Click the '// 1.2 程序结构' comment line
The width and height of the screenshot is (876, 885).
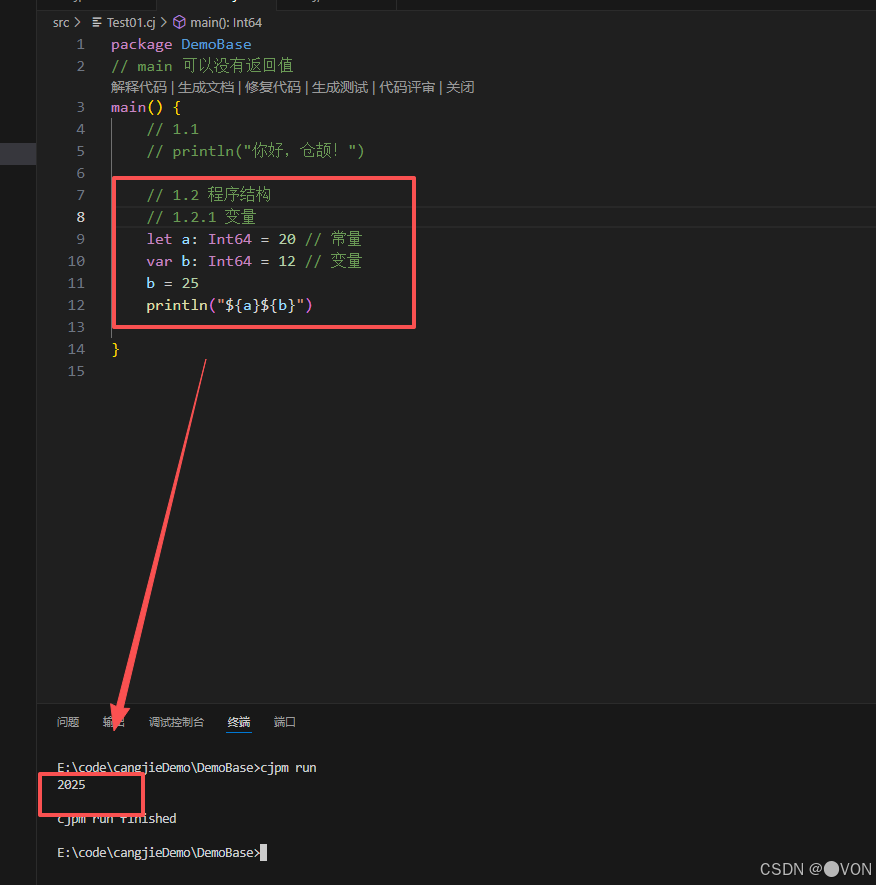[208, 195]
